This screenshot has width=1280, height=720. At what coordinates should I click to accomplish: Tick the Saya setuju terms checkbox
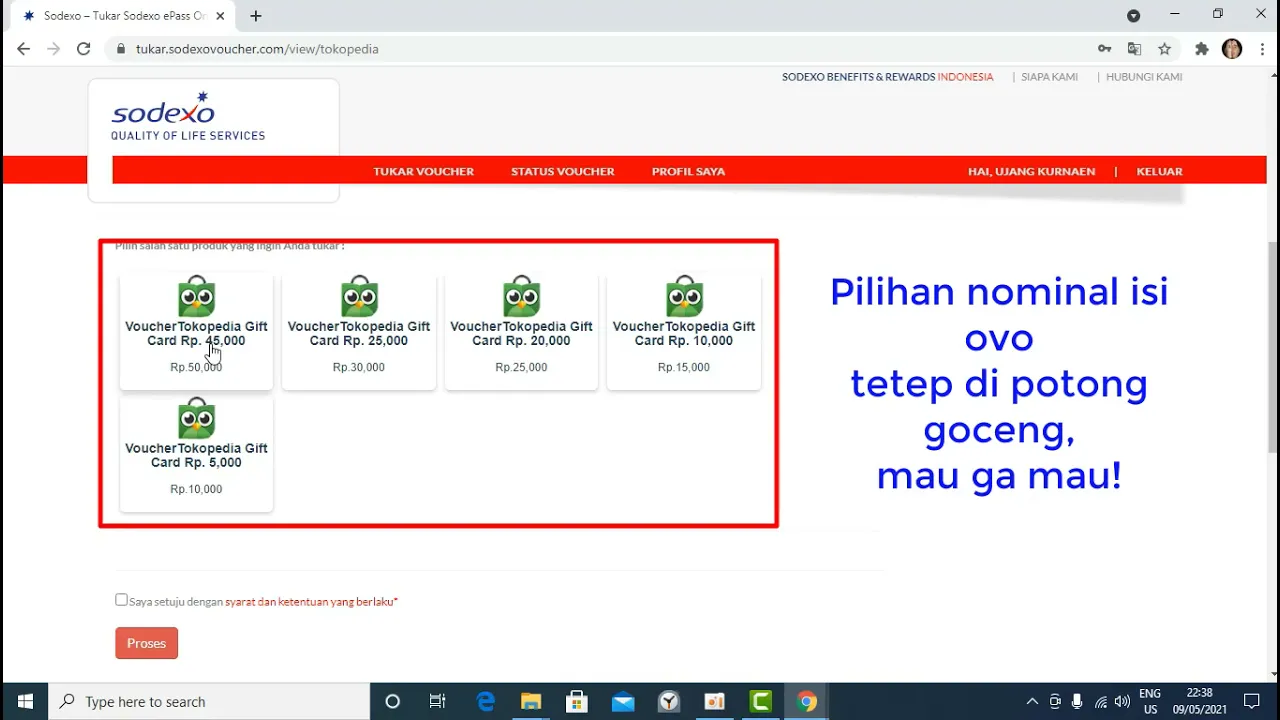pos(121,600)
